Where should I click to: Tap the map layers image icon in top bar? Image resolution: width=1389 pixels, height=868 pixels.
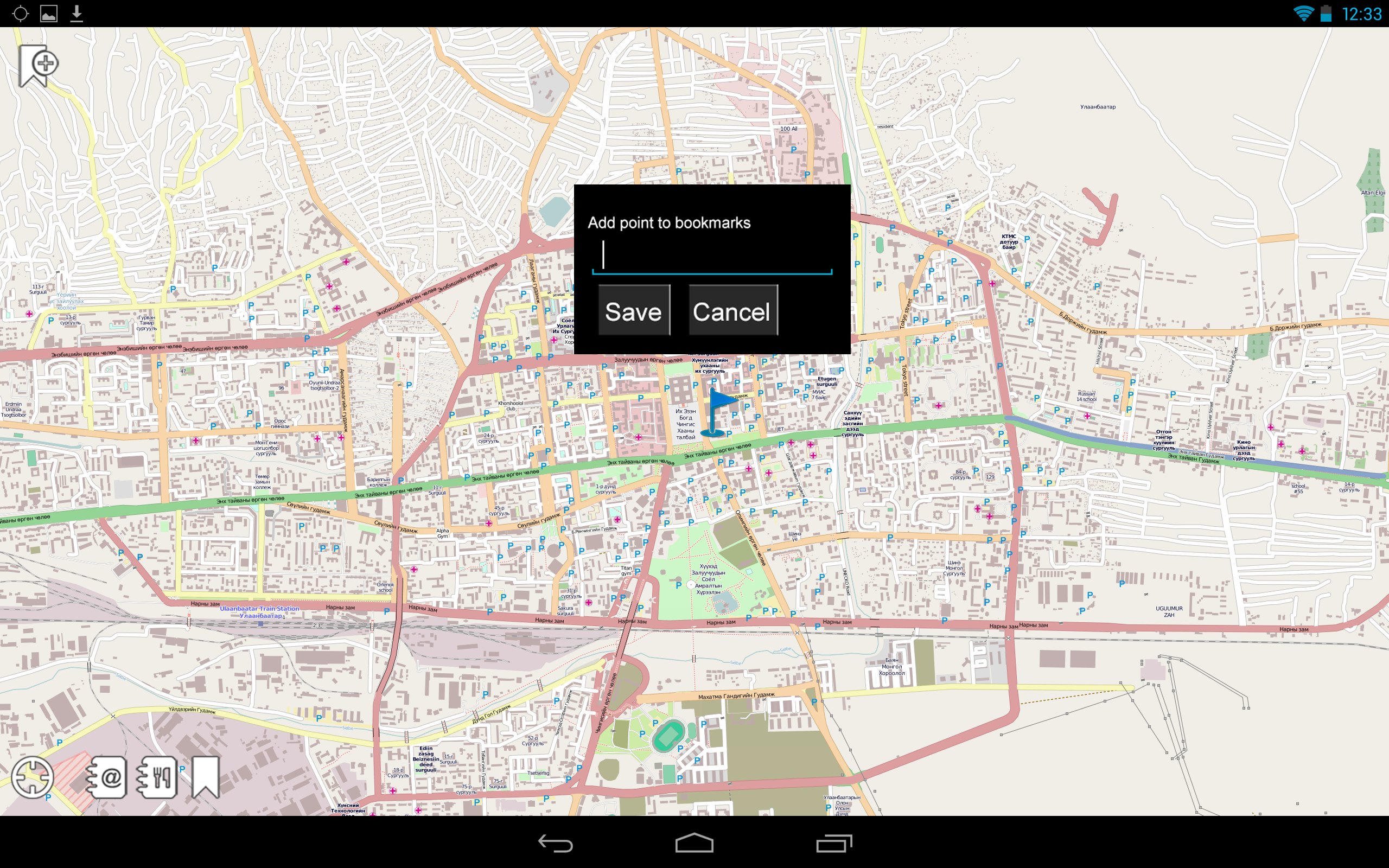pos(49,12)
